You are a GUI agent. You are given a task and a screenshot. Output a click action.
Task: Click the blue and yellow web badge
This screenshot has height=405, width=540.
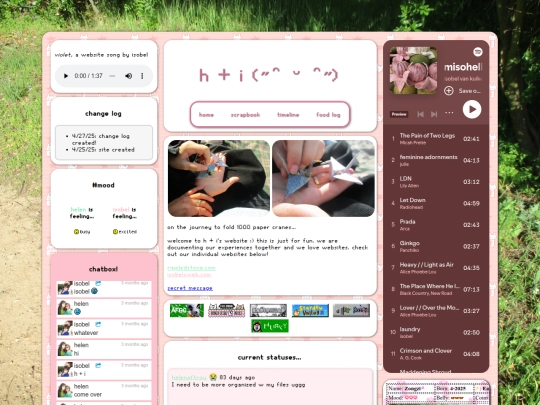310,310
